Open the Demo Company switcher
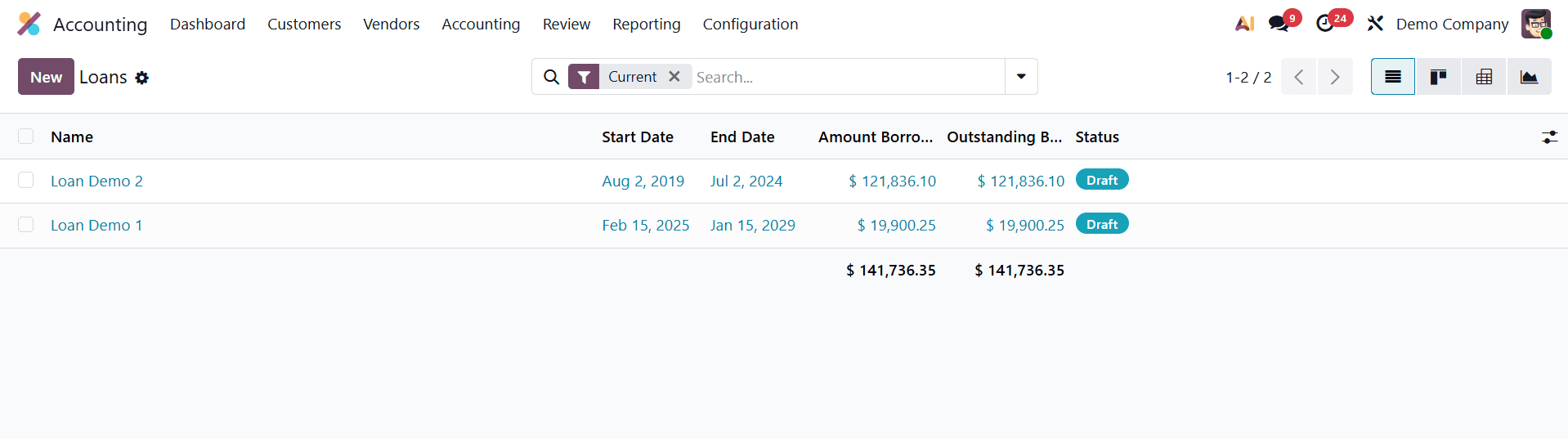This screenshot has width=1568, height=439. click(x=1452, y=24)
